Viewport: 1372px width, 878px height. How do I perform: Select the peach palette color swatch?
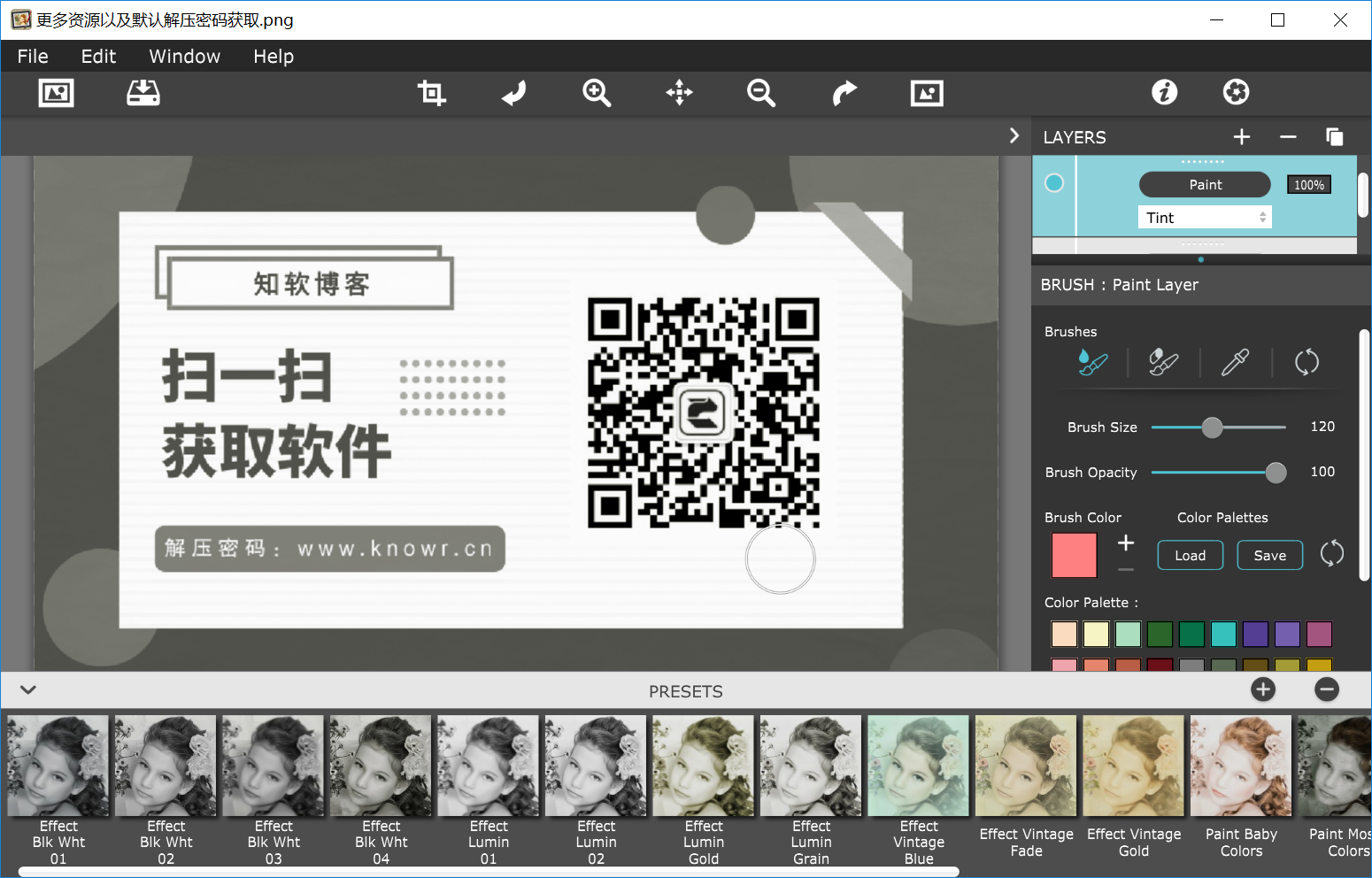(1064, 634)
